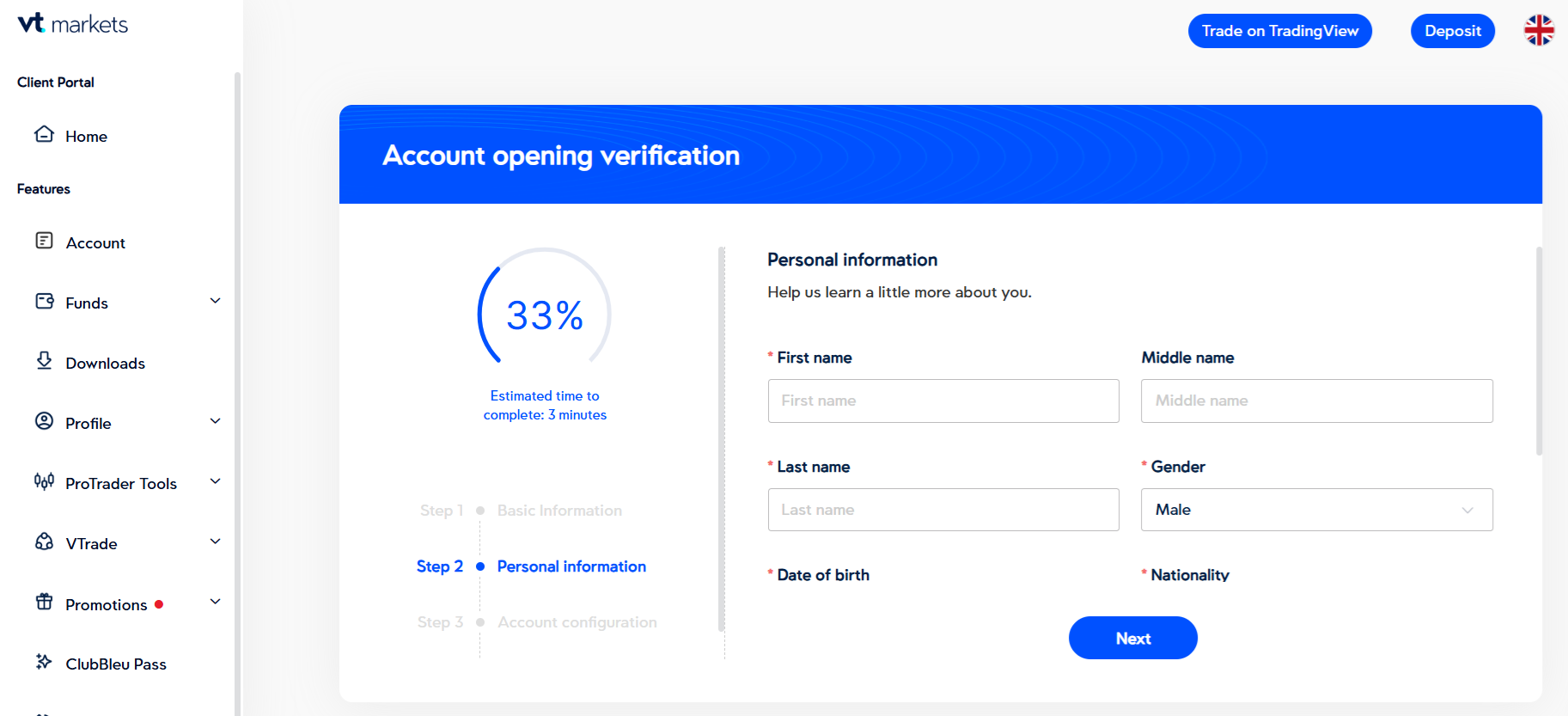Open the Gender dropdown showing Male

pyautogui.click(x=1316, y=510)
